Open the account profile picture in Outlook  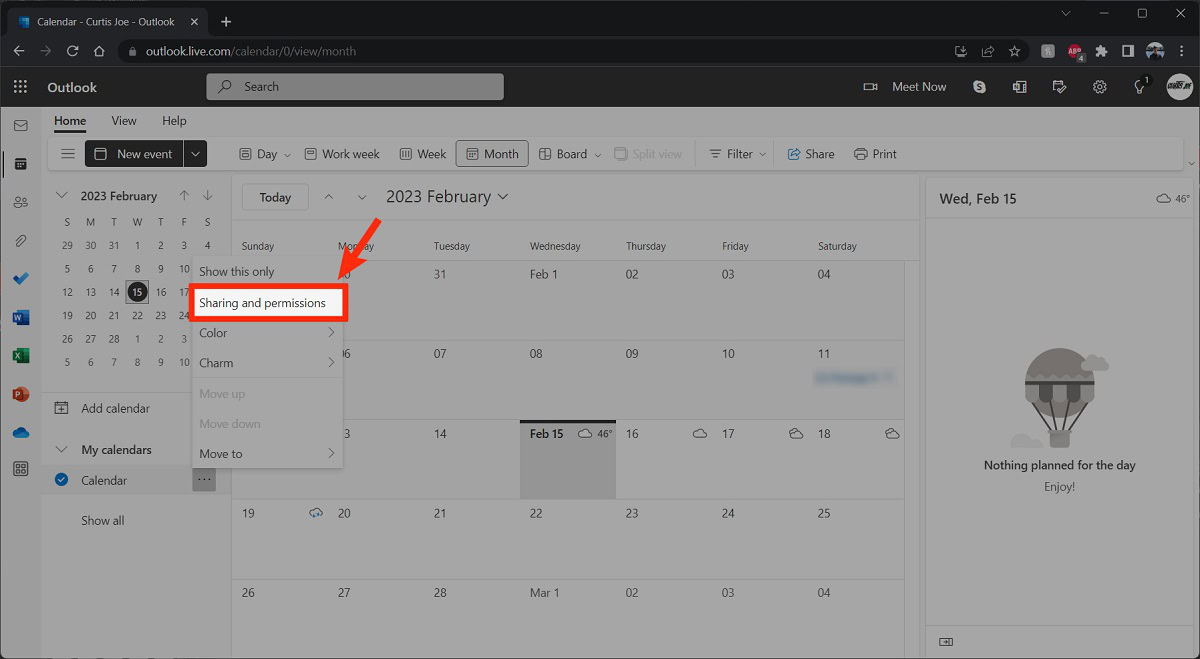pos(1179,87)
